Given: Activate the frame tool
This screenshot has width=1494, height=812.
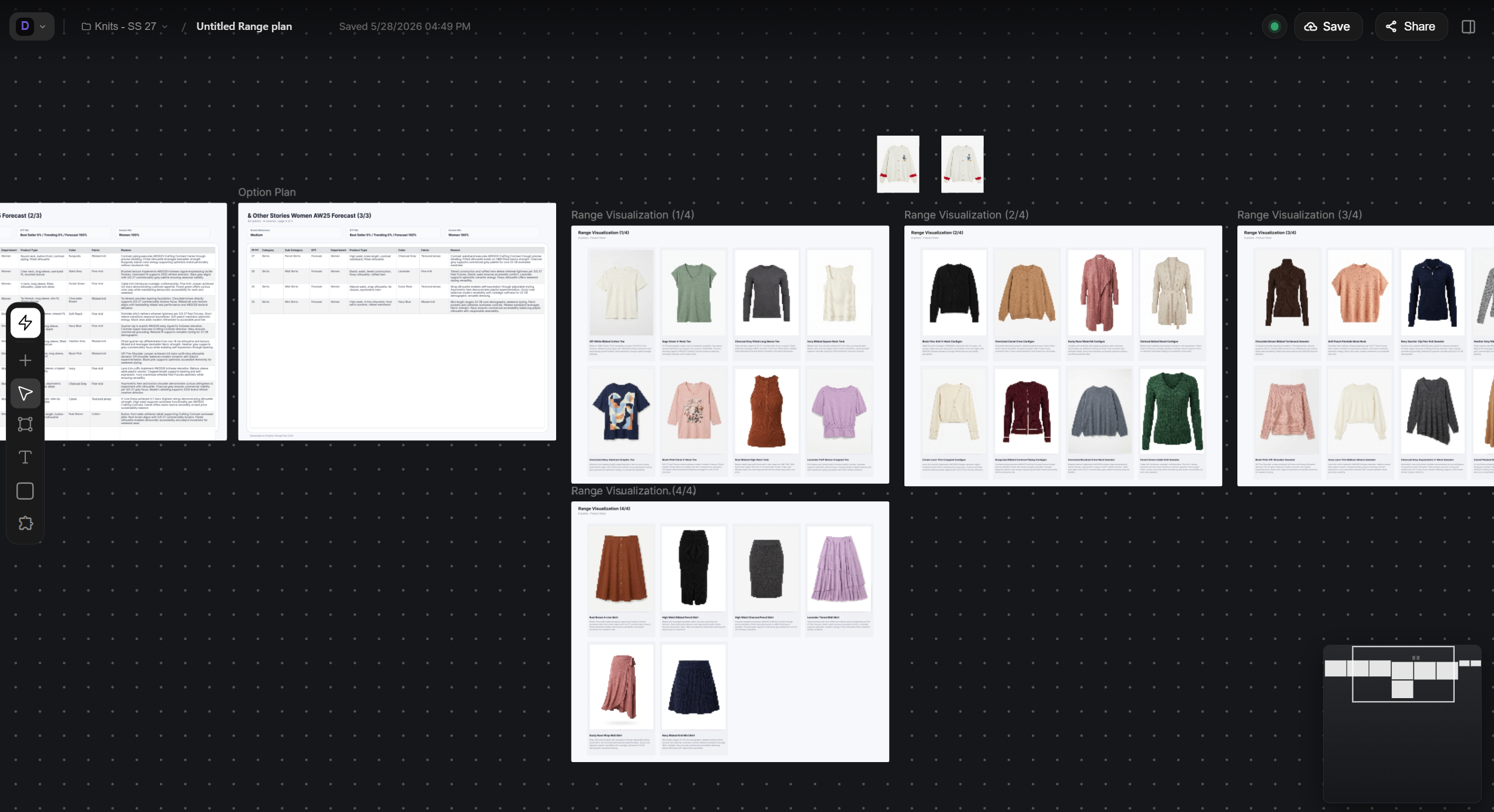Looking at the screenshot, I should [x=25, y=424].
